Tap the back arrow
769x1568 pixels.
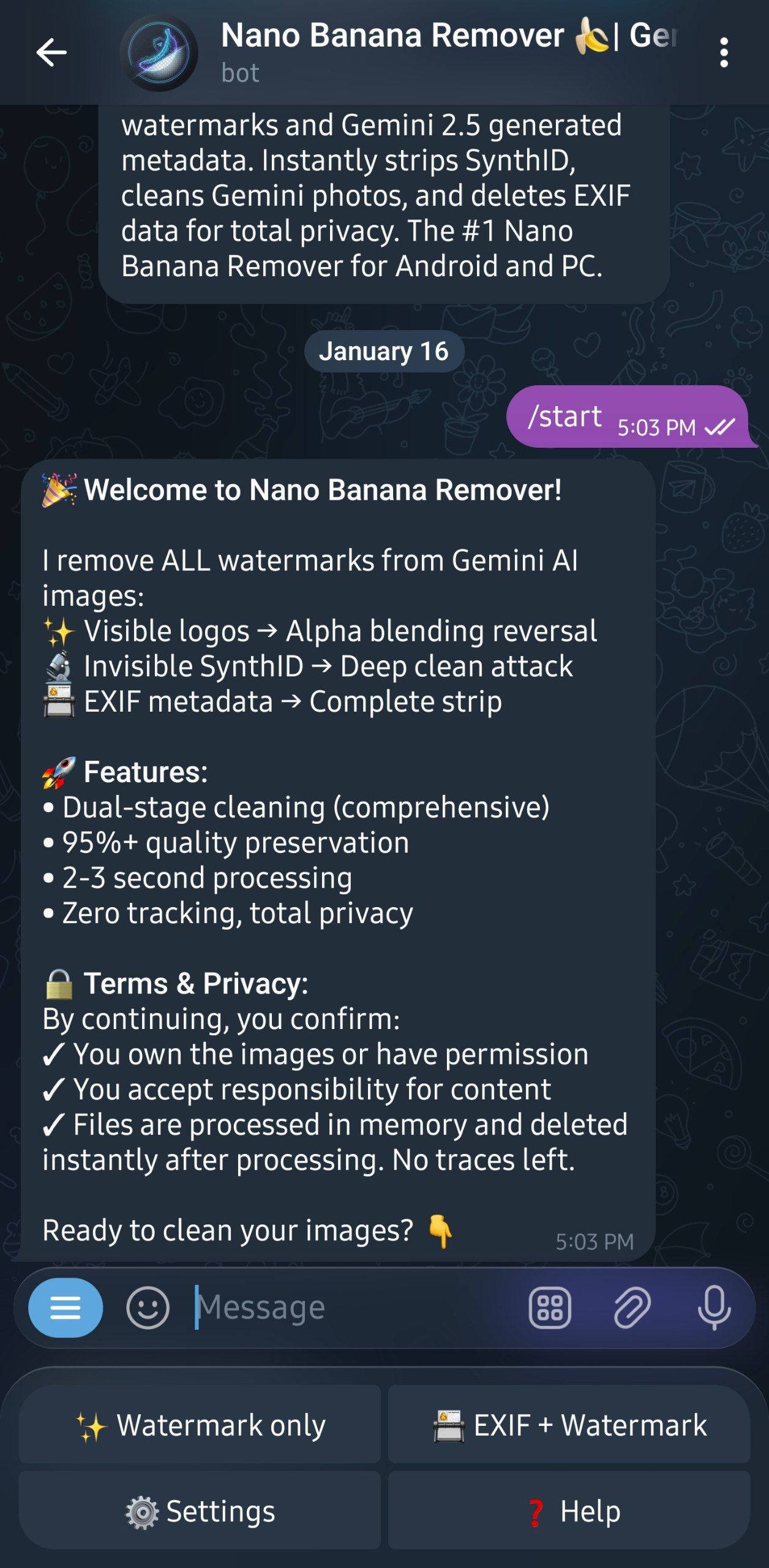[x=51, y=53]
